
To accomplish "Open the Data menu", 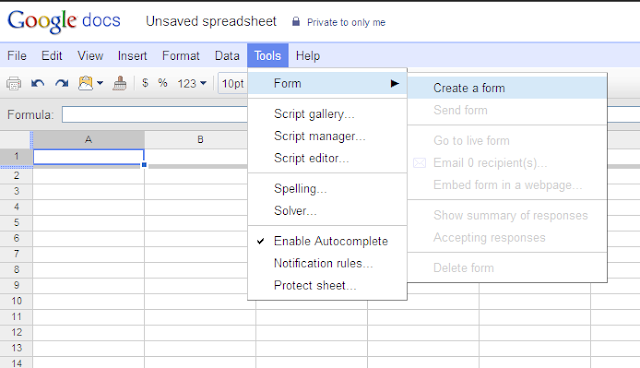I will (x=227, y=55).
